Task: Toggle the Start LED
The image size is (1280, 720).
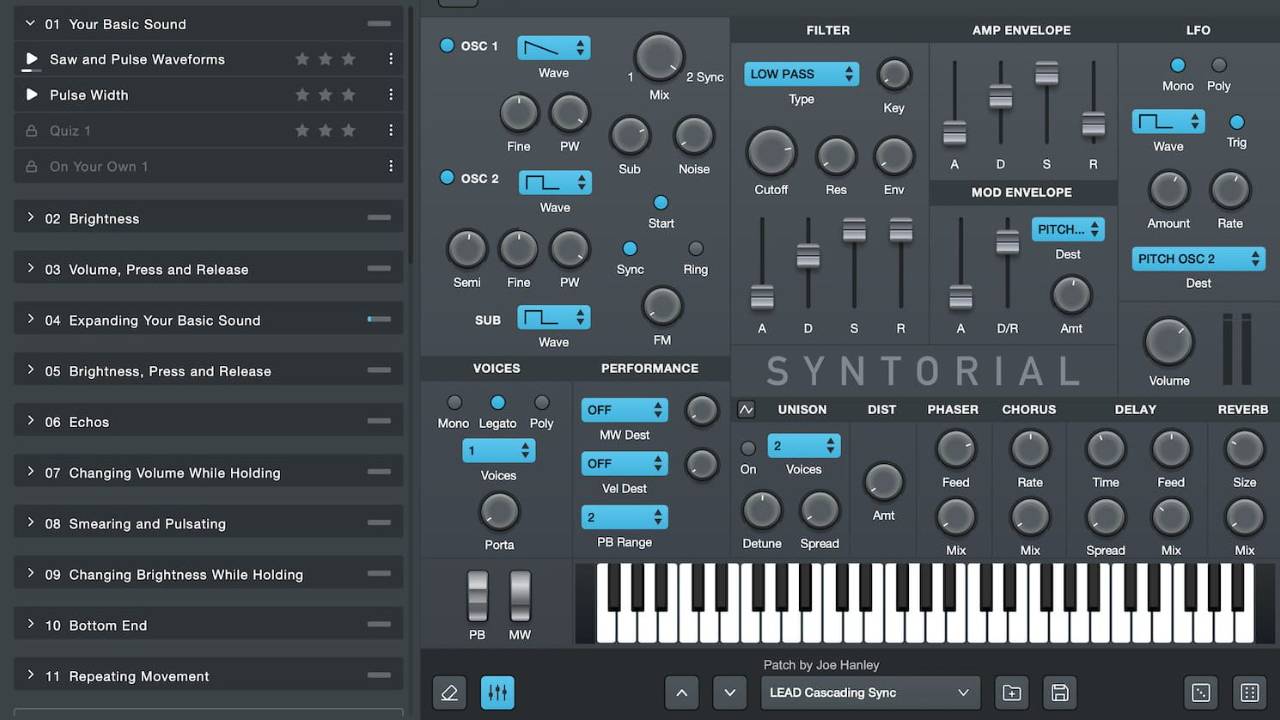Action: (660, 202)
